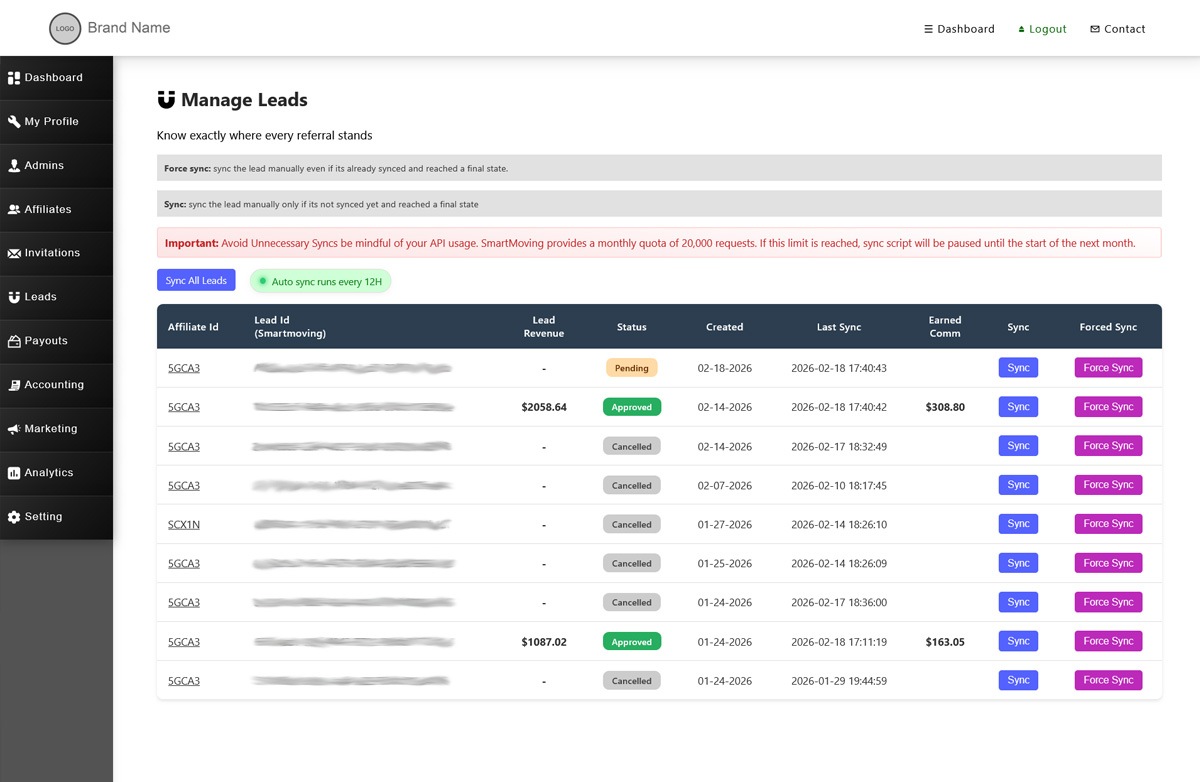Click the Pending status badge
Image resolution: width=1200 pixels, height=782 pixels.
(x=631, y=367)
